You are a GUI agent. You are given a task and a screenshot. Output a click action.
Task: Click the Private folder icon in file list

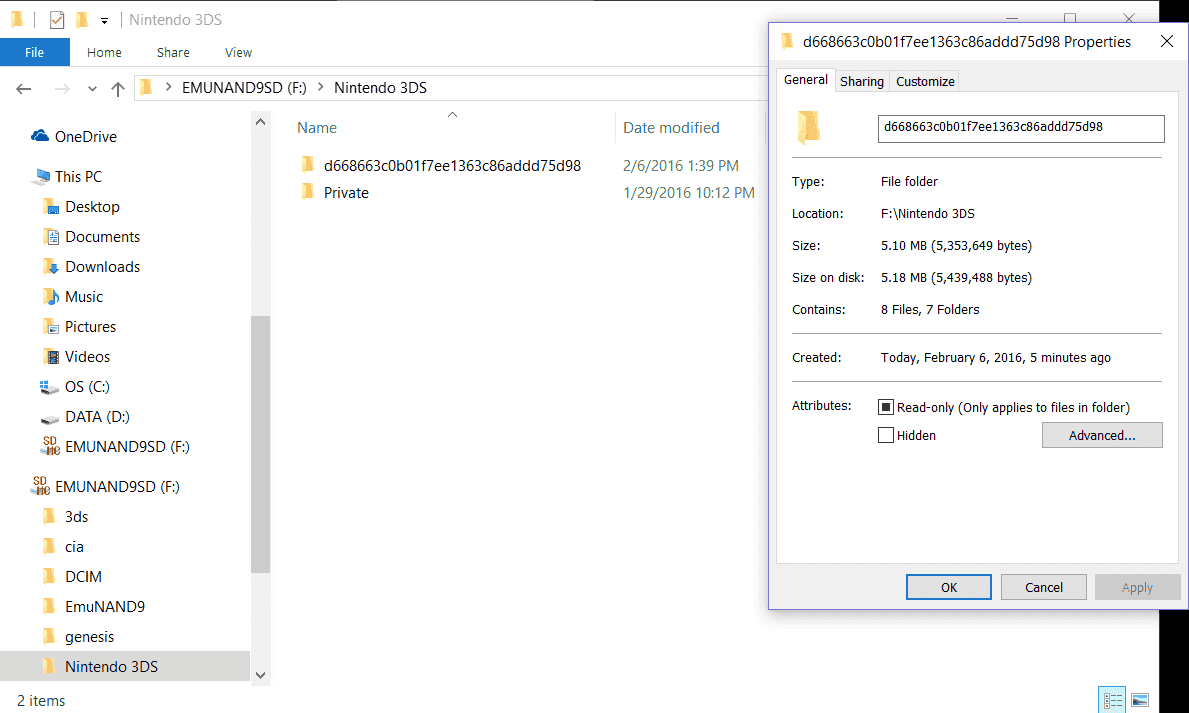(x=307, y=192)
